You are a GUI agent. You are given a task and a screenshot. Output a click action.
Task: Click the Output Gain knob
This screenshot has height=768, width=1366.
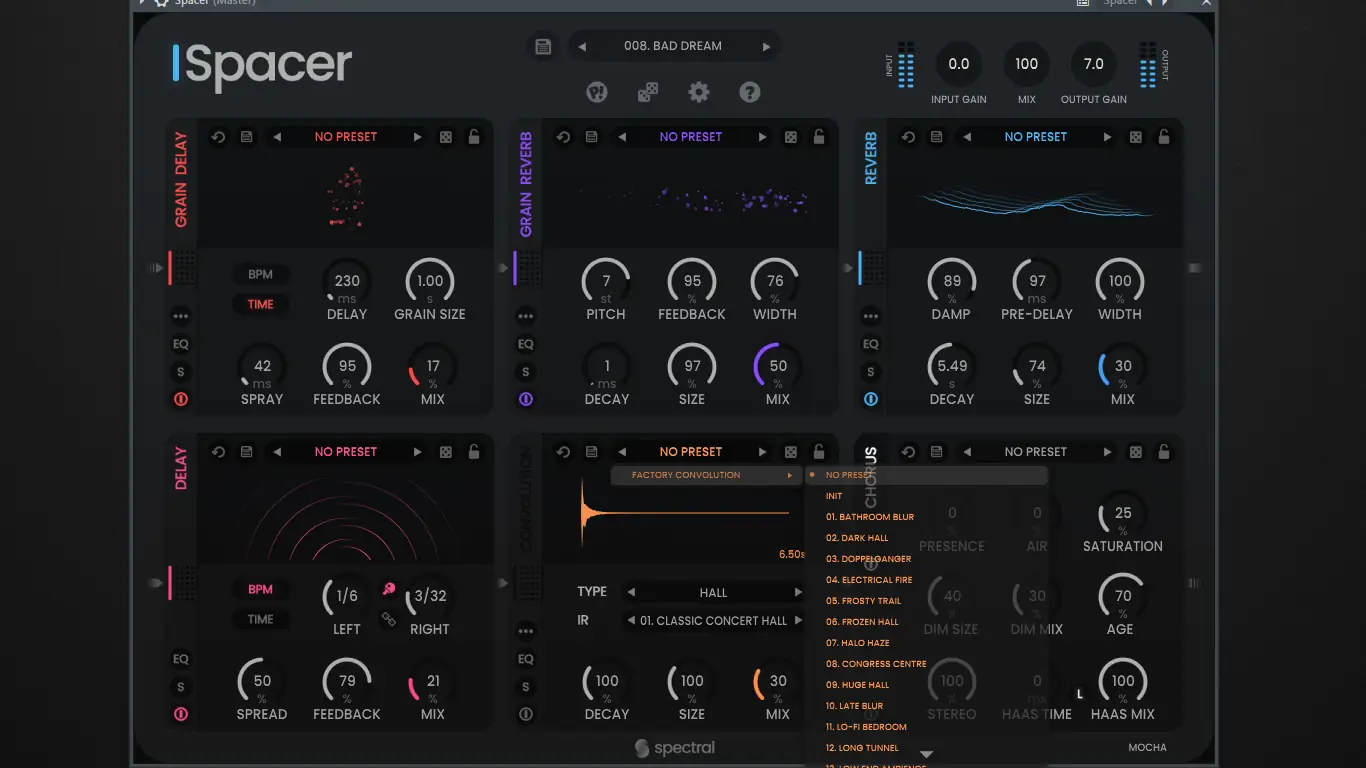pyautogui.click(x=1094, y=64)
